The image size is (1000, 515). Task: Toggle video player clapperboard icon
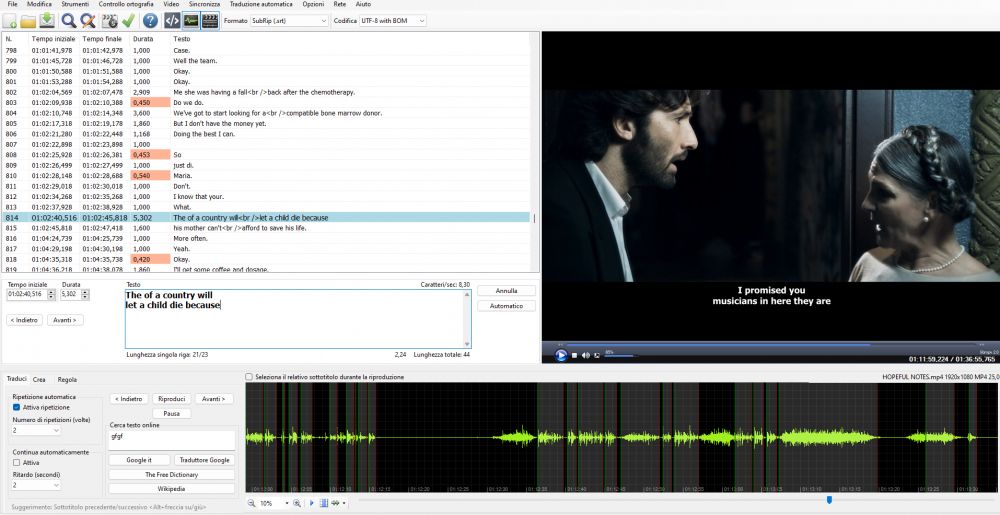[210, 21]
